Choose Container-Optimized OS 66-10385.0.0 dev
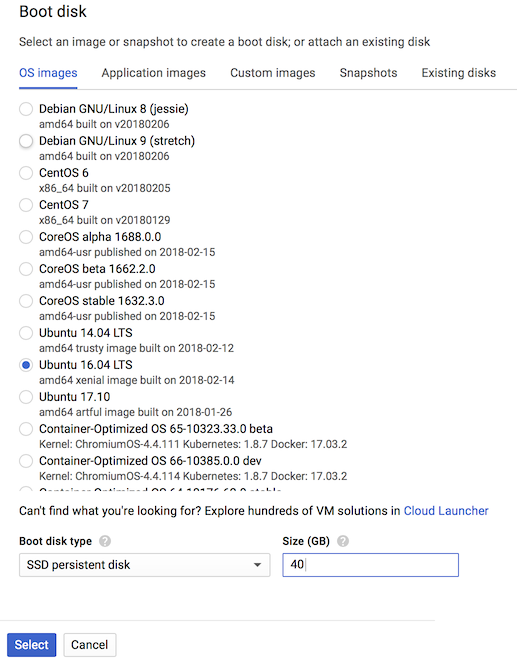517x666 pixels. tap(26, 461)
